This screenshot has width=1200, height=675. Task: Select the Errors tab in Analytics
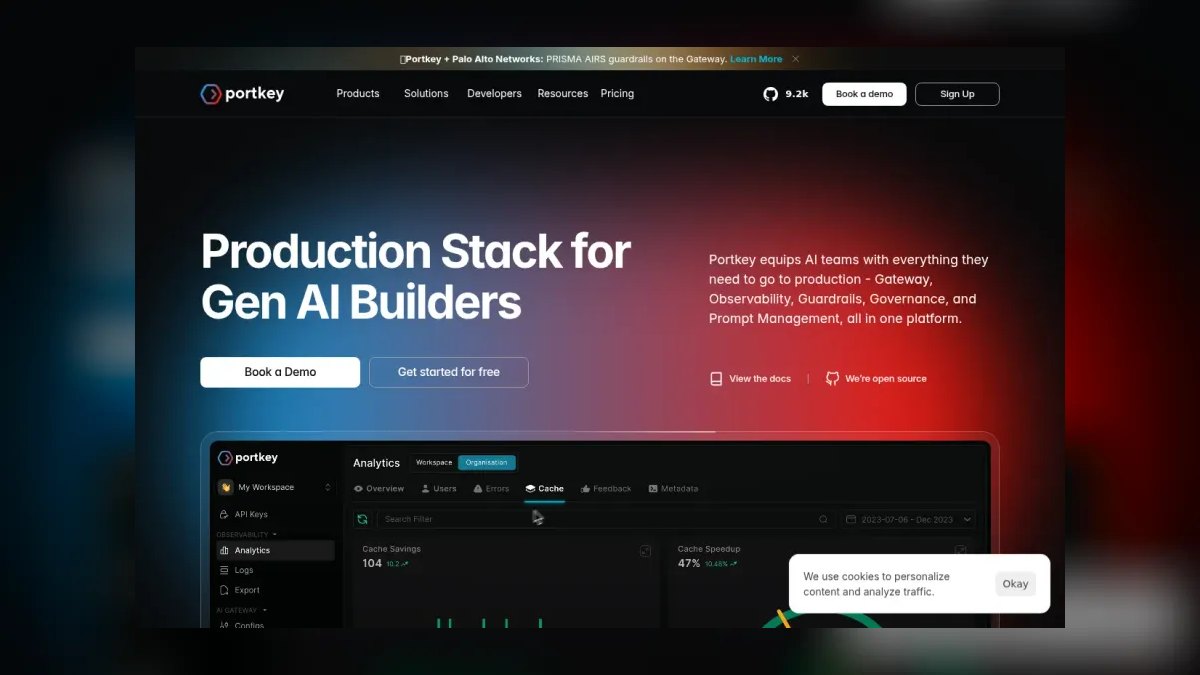pos(491,489)
